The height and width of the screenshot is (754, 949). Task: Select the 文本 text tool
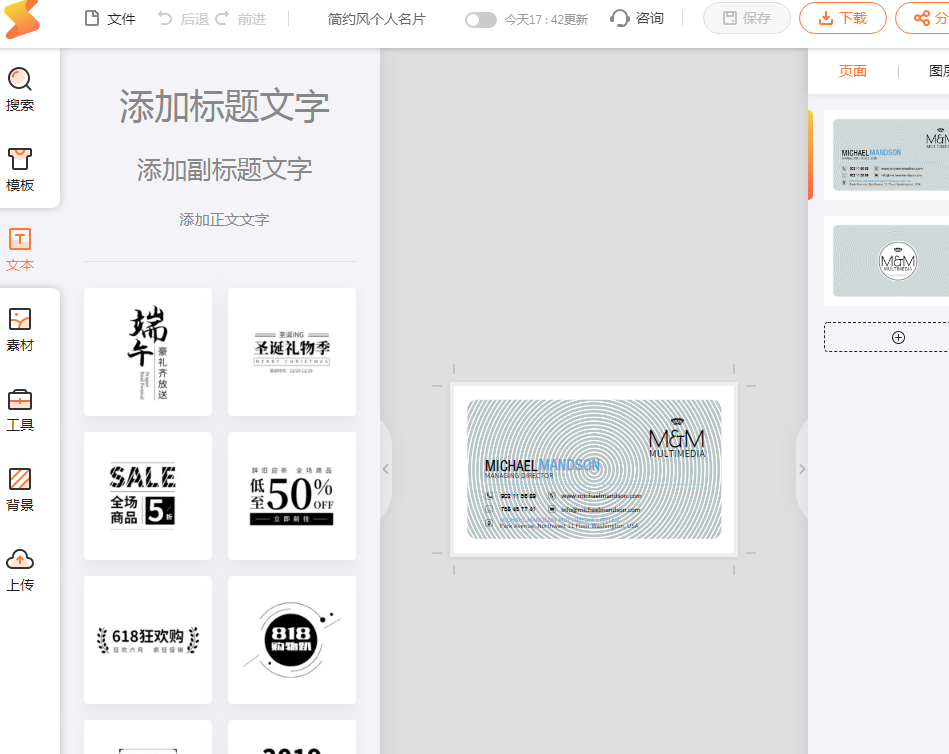(x=20, y=249)
